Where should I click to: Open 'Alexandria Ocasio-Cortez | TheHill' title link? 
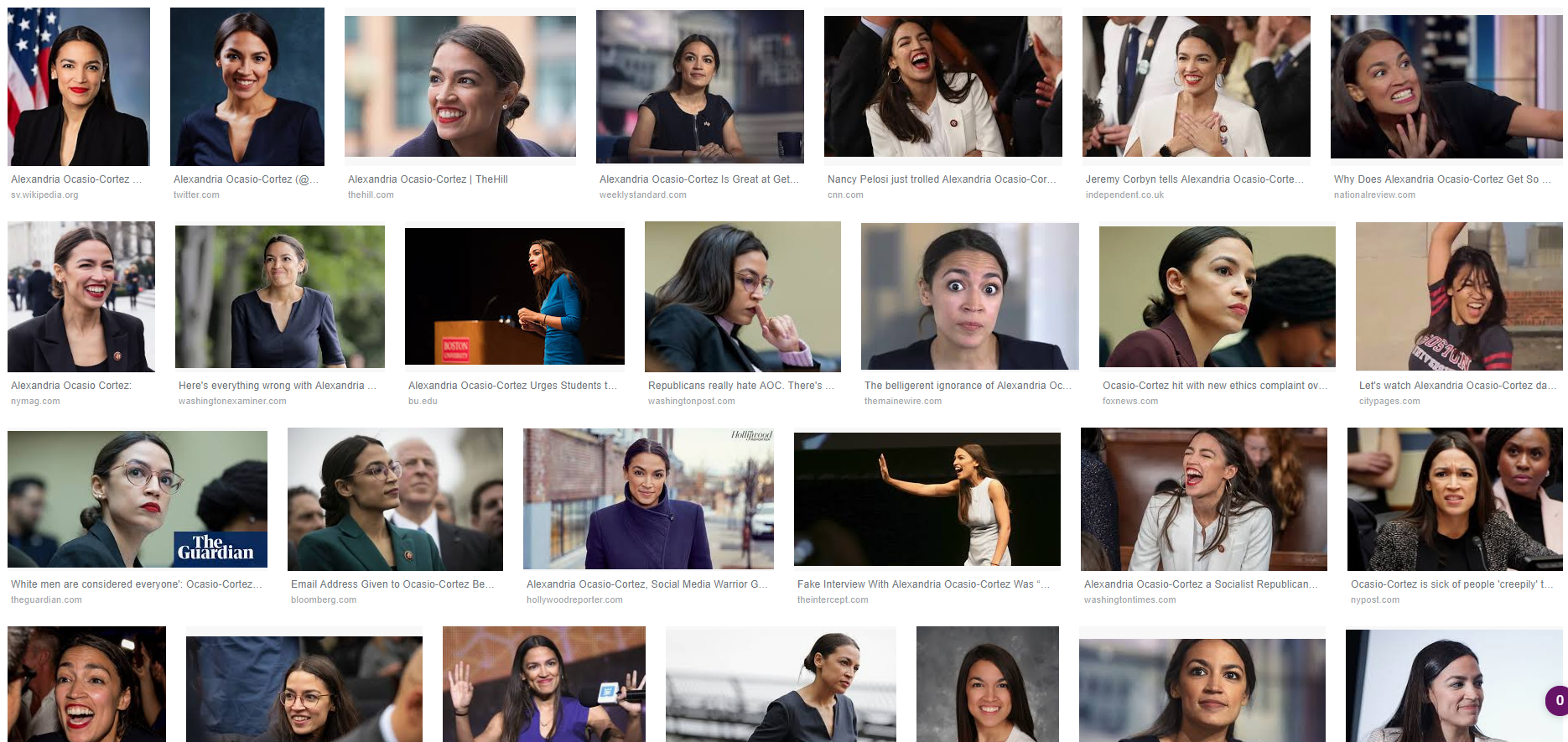(428, 179)
